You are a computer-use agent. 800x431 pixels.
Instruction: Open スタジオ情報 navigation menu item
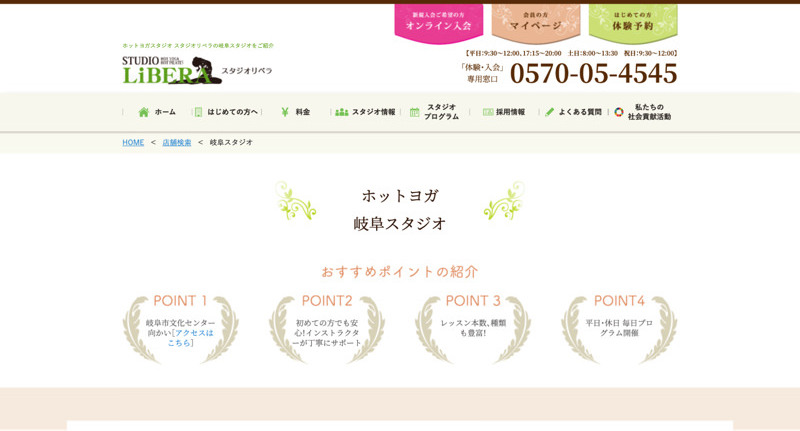pos(373,112)
